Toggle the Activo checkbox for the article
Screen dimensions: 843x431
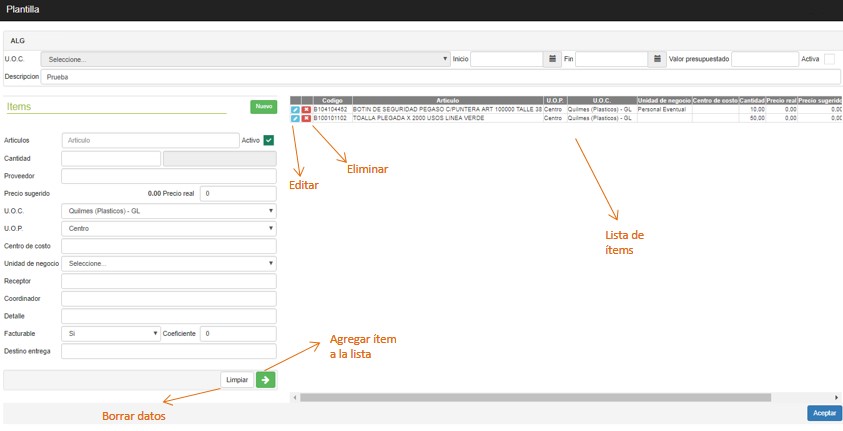[x=269, y=140]
